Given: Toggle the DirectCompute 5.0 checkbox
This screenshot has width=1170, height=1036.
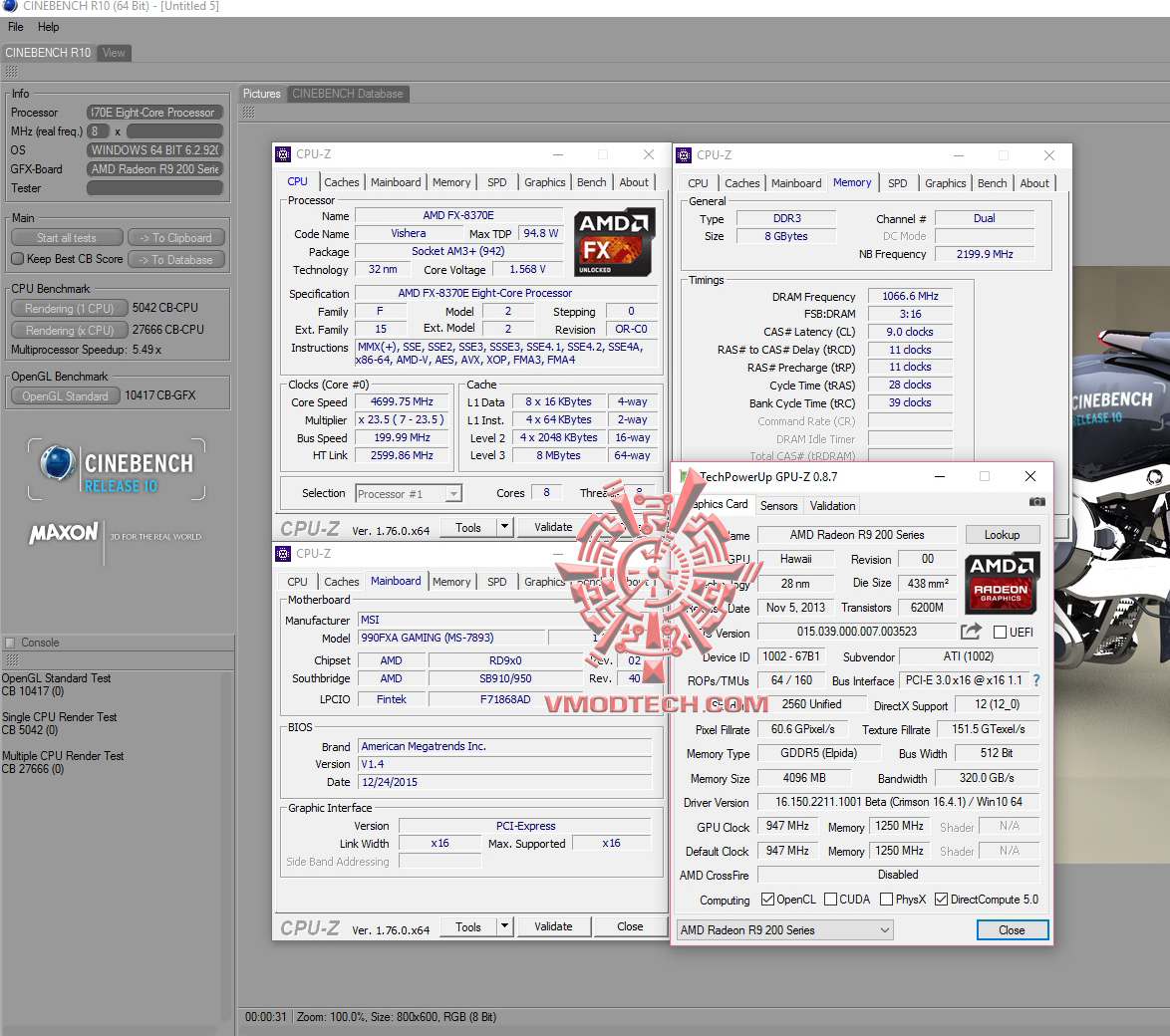Looking at the screenshot, I should click(941, 899).
